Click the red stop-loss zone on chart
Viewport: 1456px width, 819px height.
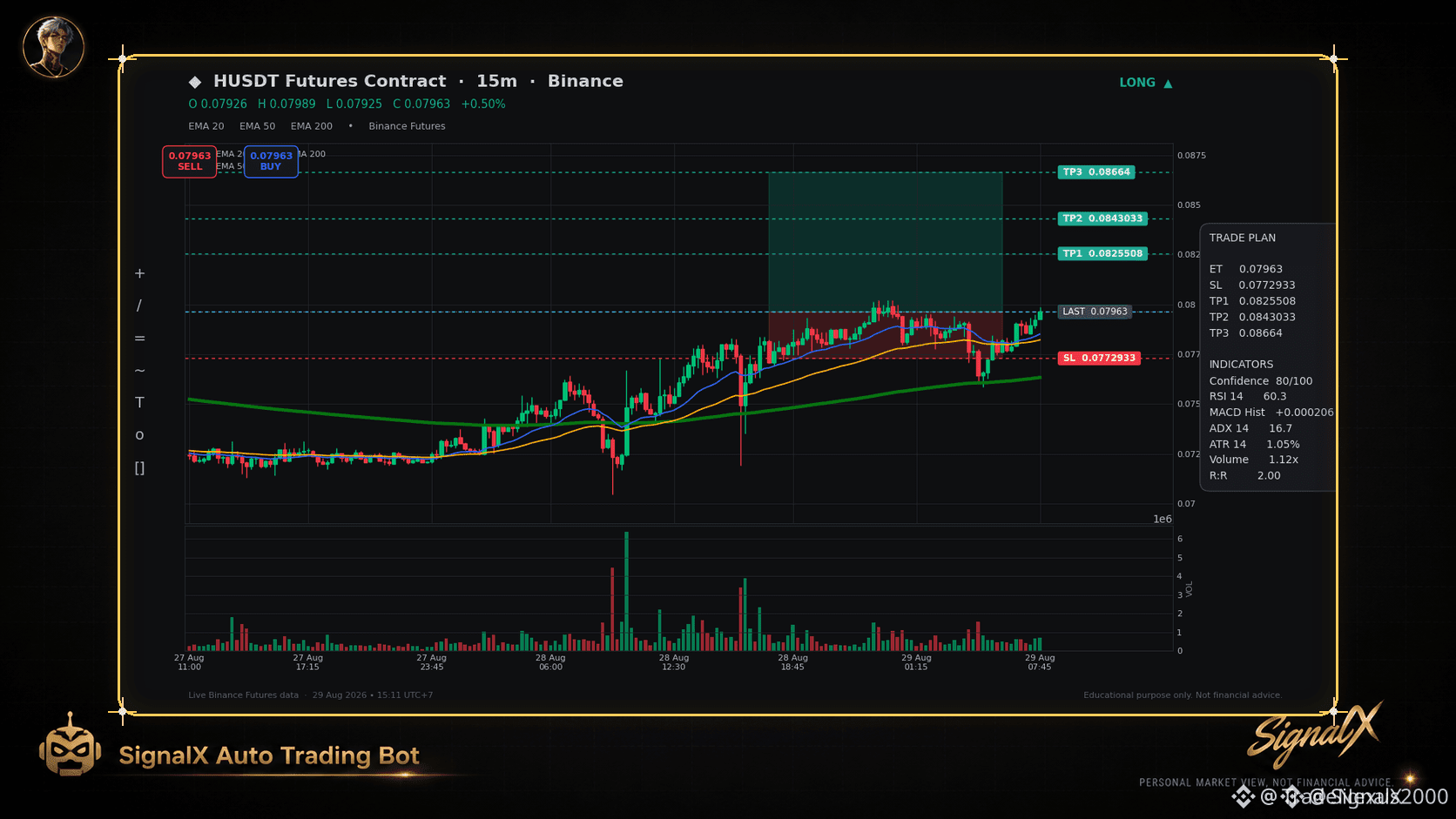(886, 335)
